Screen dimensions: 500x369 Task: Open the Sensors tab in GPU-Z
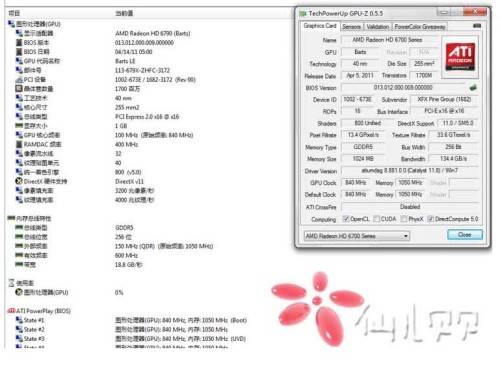click(351, 27)
